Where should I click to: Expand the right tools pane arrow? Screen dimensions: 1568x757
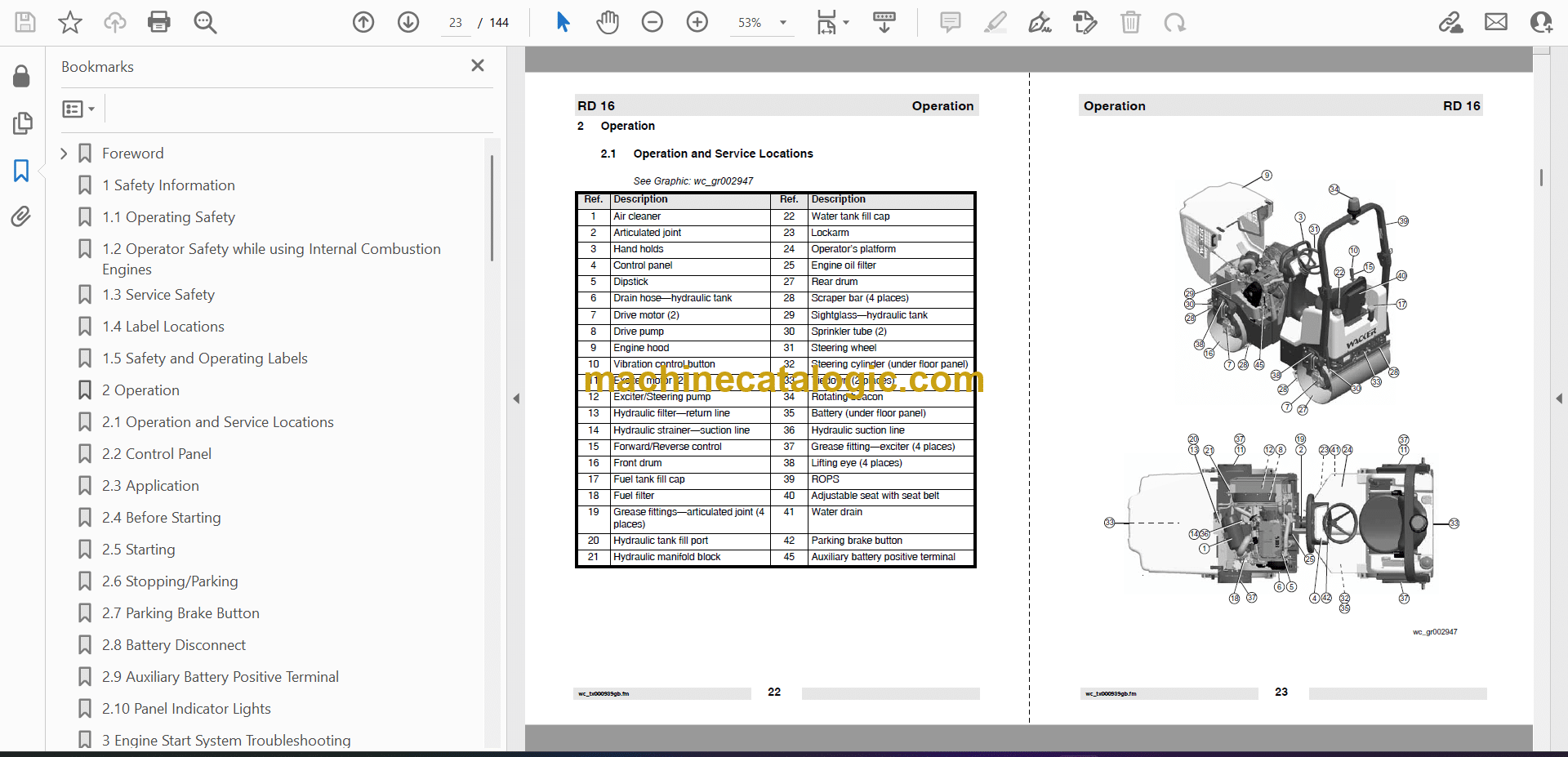(1559, 399)
